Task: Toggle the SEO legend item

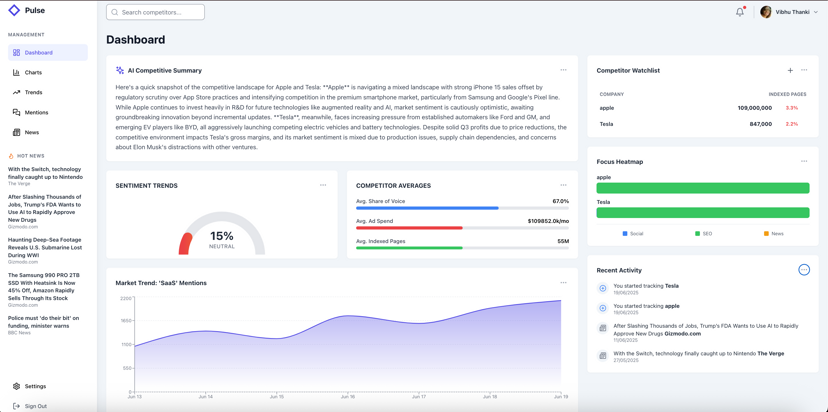Action: pos(703,233)
